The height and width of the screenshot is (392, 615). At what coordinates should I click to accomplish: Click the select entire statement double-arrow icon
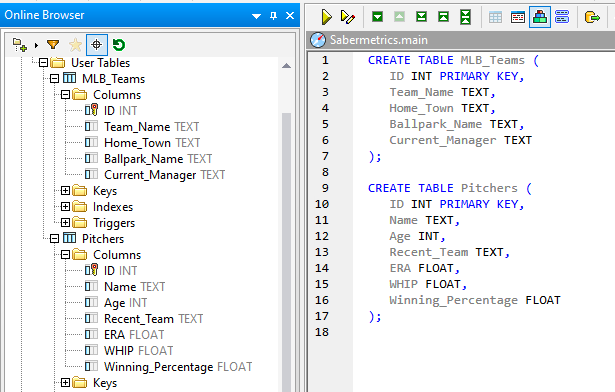pyautogui.click(x=465, y=17)
